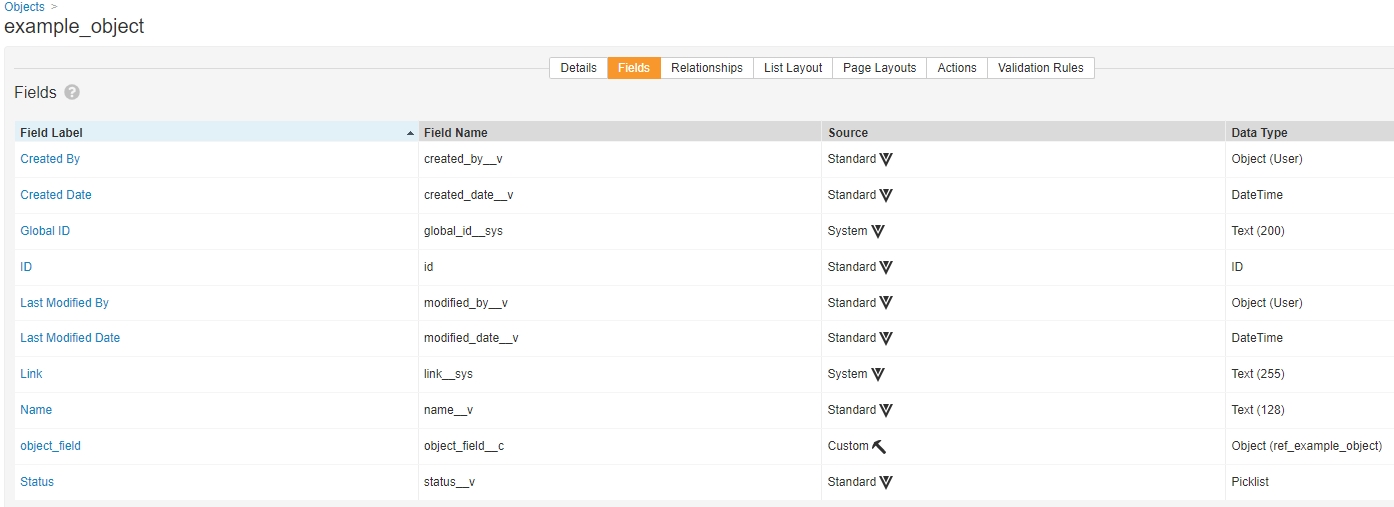Switch to the Relationships tab
The width and height of the screenshot is (1394, 507).
(706, 68)
